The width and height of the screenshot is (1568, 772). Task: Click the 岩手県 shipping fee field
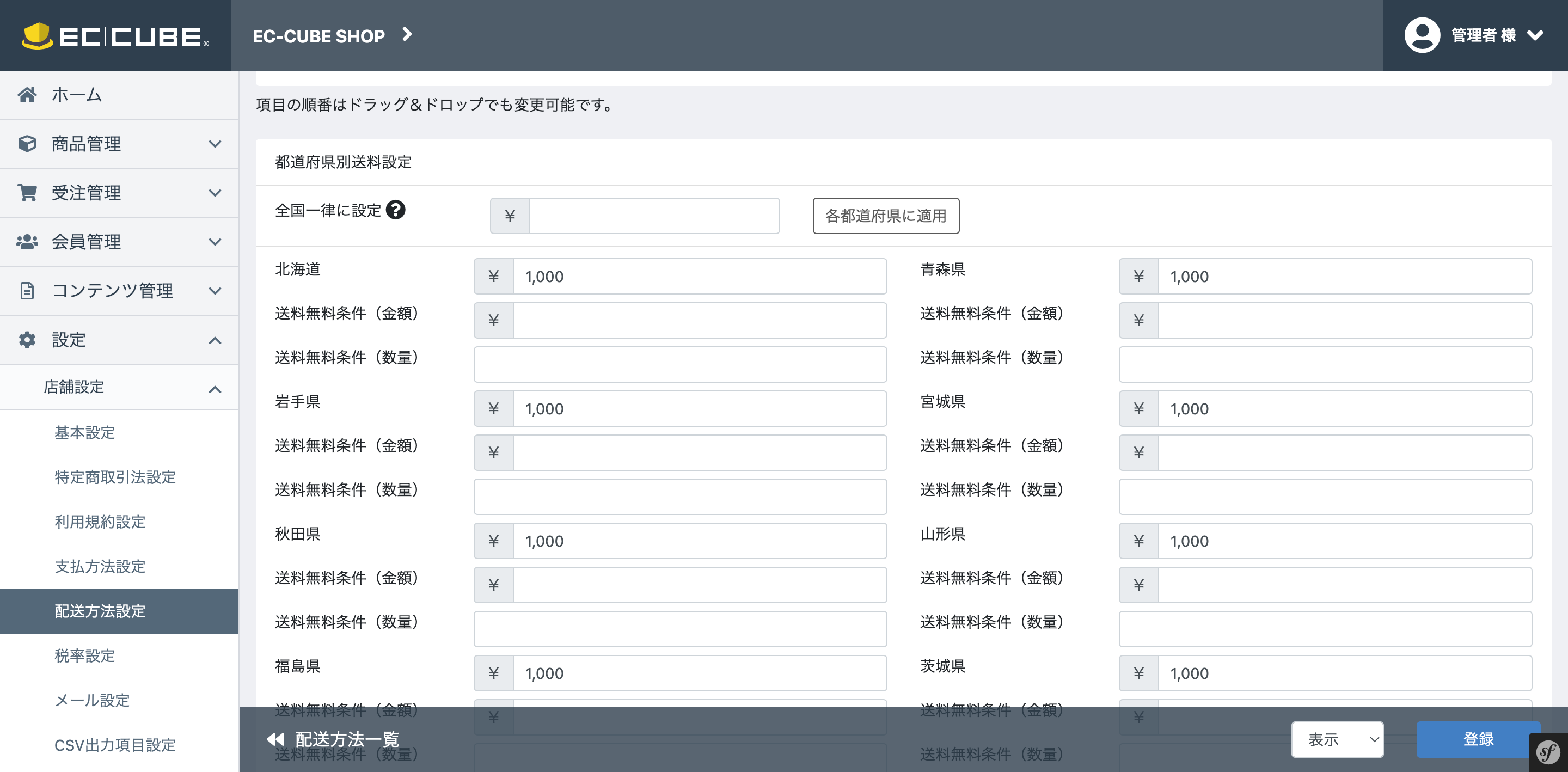pyautogui.click(x=700, y=408)
